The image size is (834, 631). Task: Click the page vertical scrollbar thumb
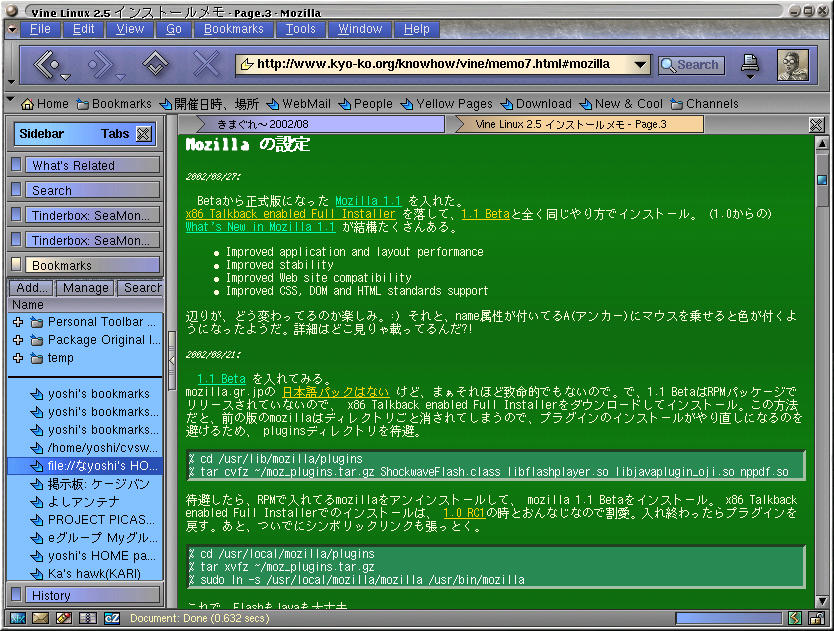click(x=822, y=180)
